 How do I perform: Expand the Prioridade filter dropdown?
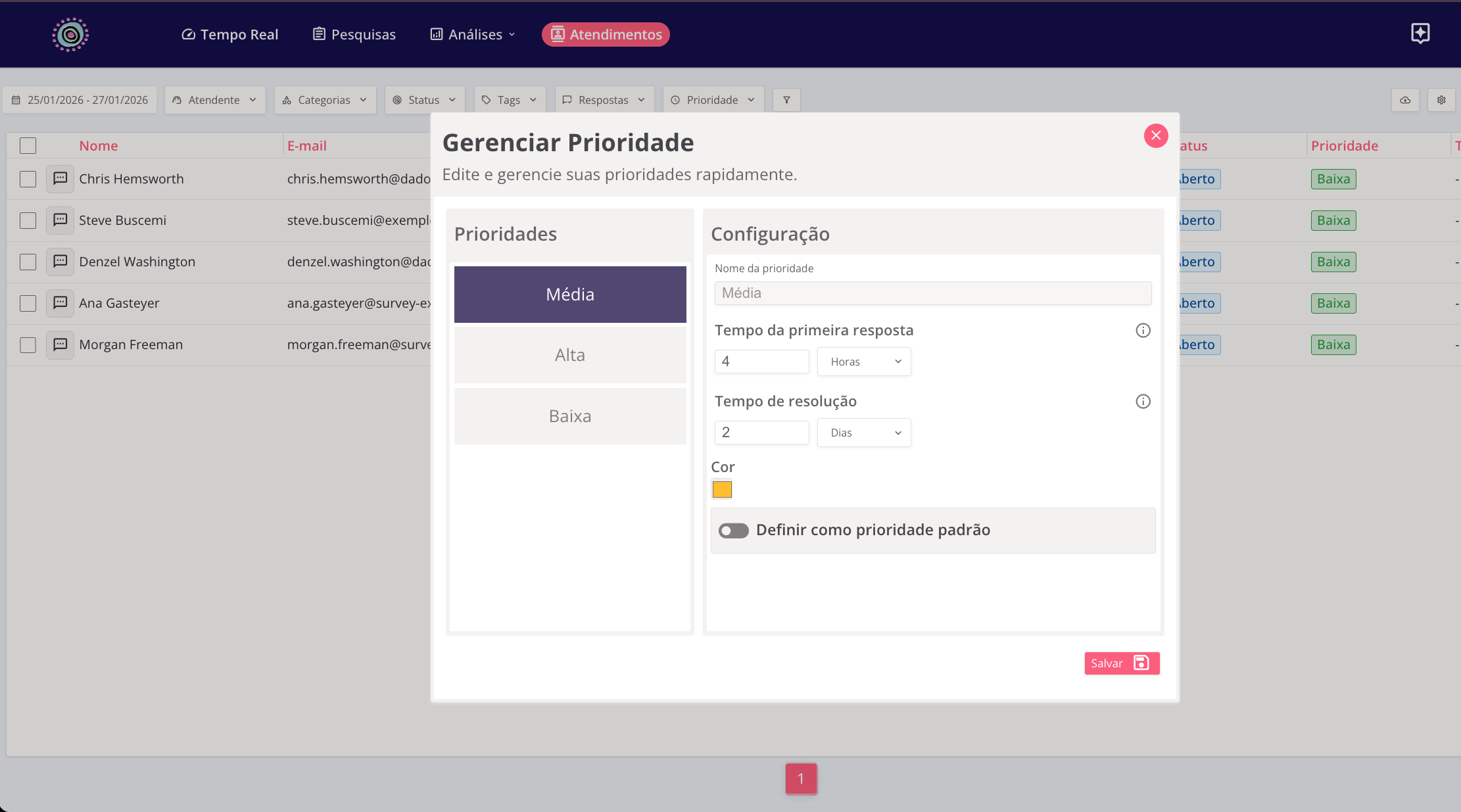[x=713, y=100]
